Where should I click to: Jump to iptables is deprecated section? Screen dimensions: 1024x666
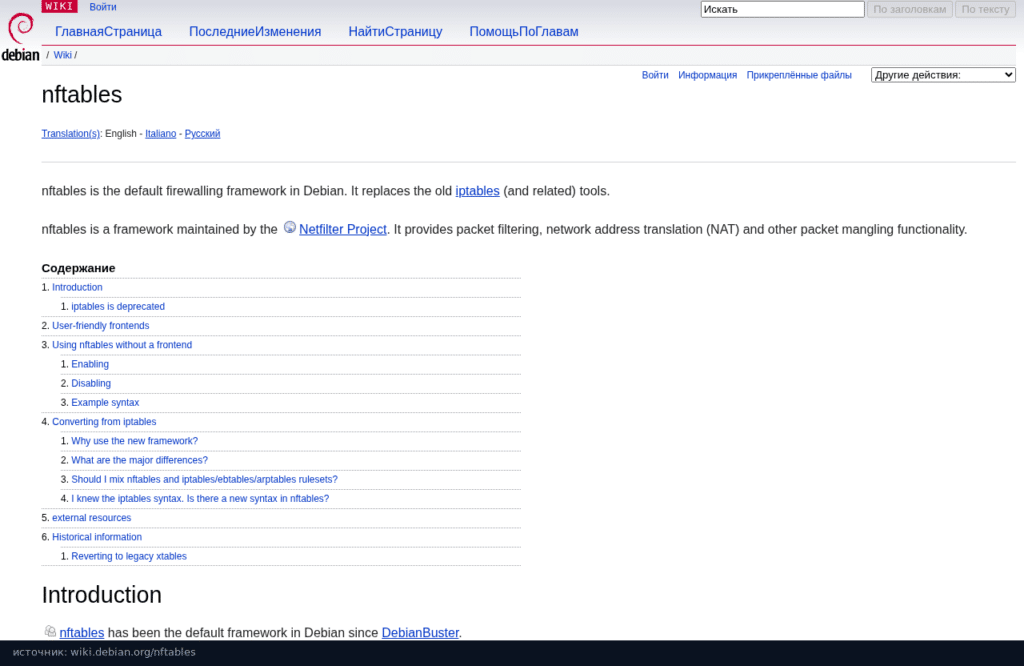(x=118, y=306)
